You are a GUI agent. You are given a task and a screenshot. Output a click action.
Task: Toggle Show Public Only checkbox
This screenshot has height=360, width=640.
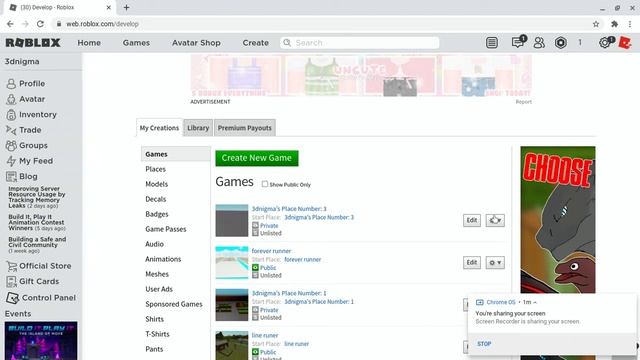click(265, 184)
